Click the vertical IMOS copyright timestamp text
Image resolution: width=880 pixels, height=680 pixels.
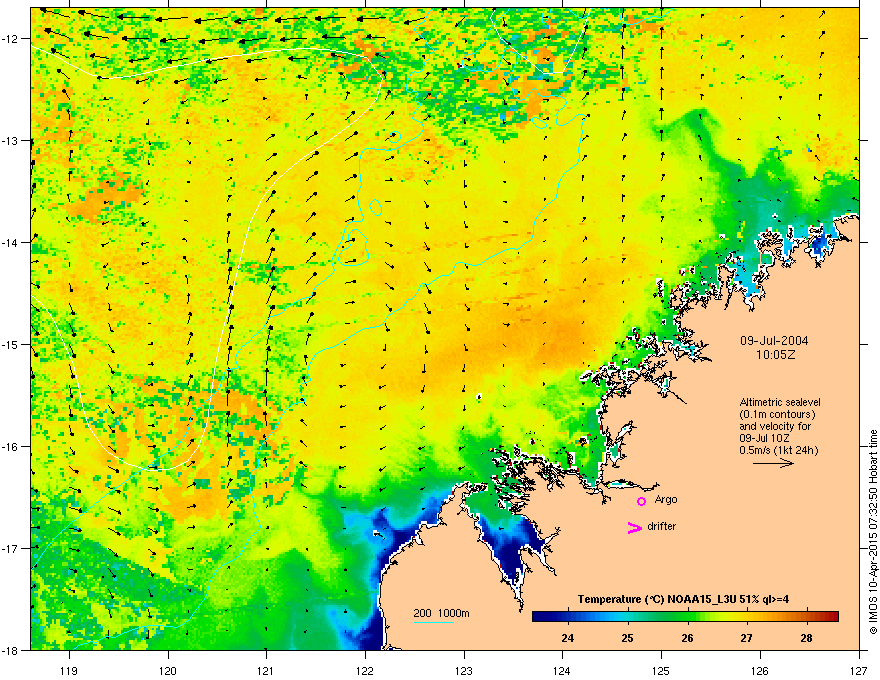click(x=873, y=532)
